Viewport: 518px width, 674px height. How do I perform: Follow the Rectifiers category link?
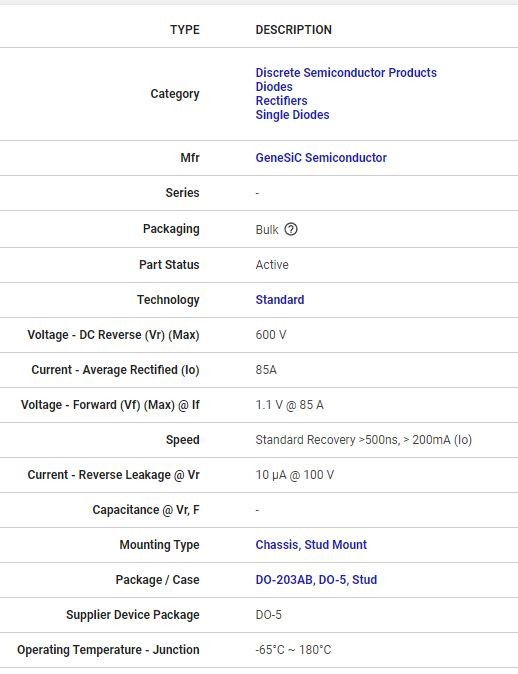pos(281,101)
